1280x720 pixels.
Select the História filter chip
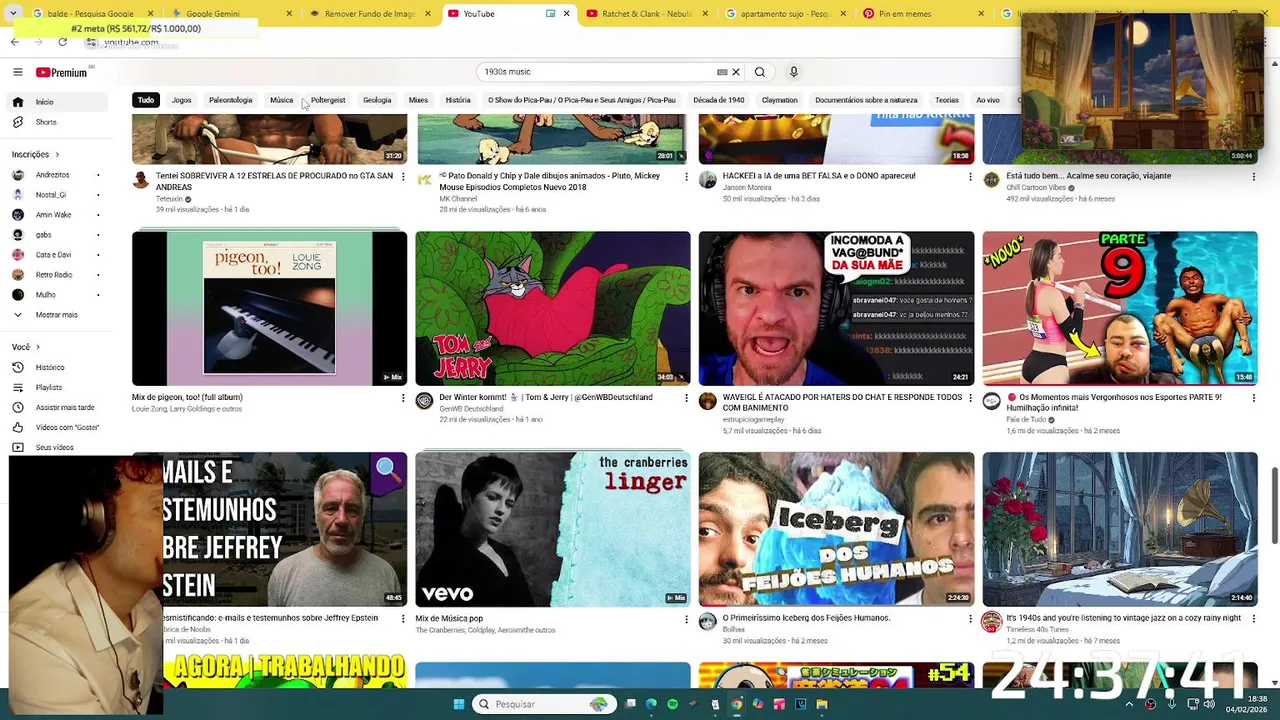pyautogui.click(x=458, y=100)
